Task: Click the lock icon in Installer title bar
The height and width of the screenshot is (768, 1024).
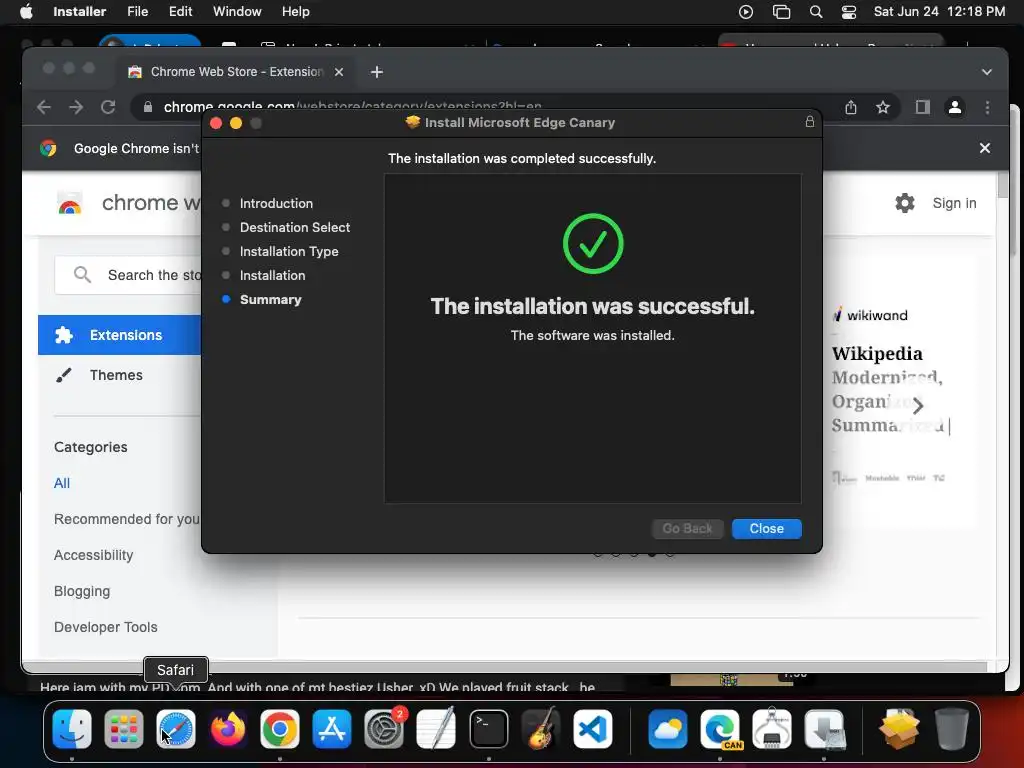Action: [x=810, y=121]
